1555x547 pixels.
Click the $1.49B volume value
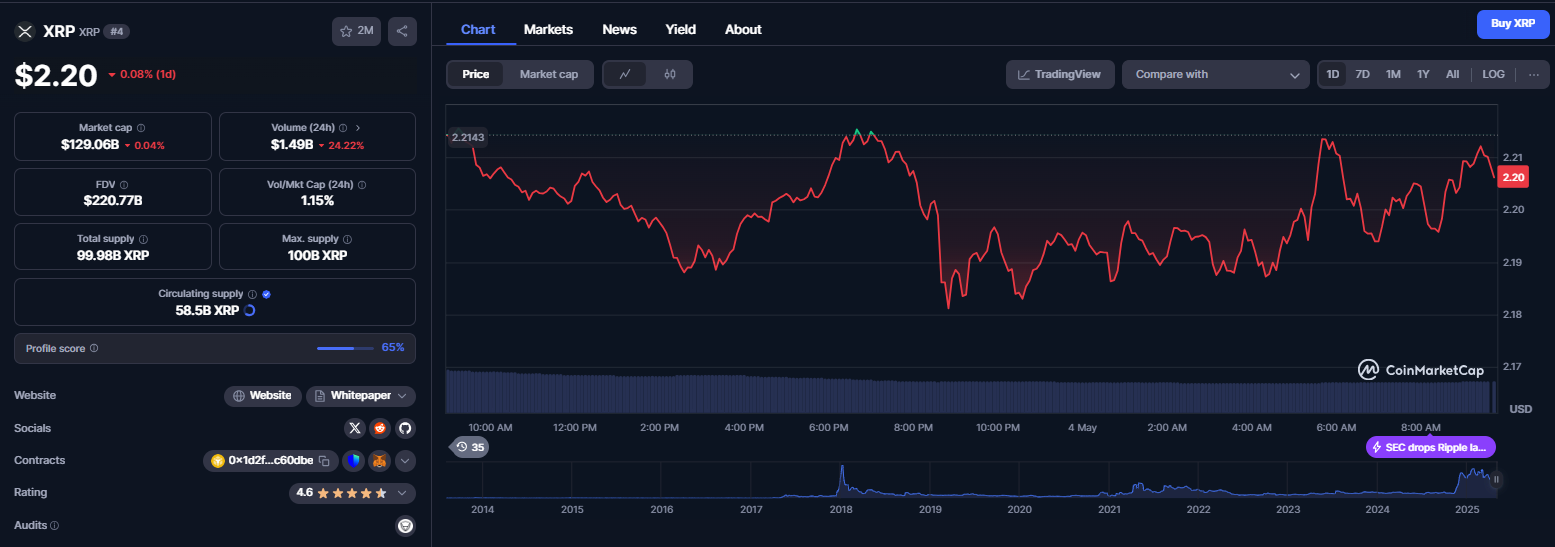tap(292, 145)
